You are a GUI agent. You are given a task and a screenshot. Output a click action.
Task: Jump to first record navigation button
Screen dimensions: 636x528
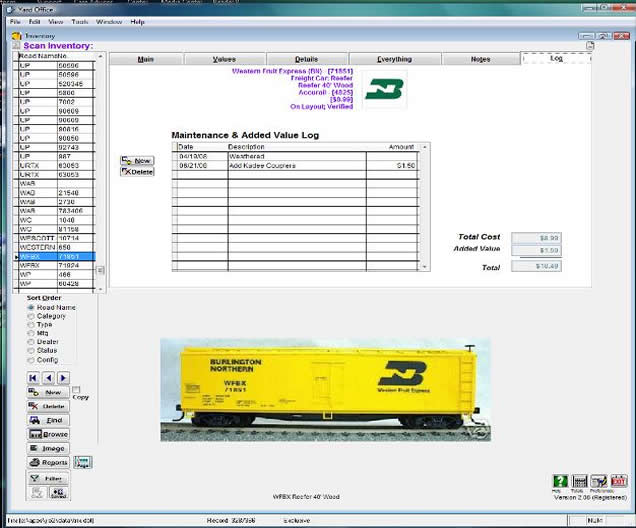pos(33,378)
